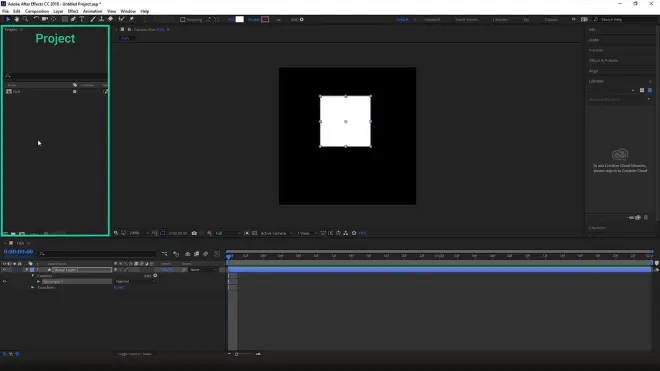Click the Stroke color swatch

click(265, 19)
